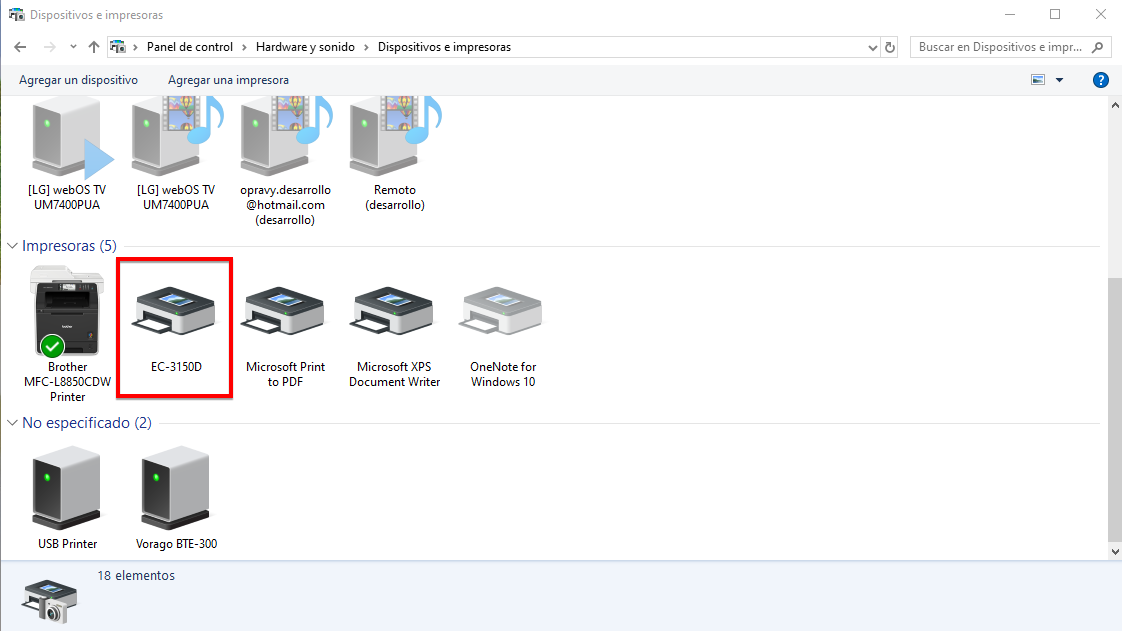Expand the chevron before Panel de control
Image resolution: width=1122 pixels, height=631 pixels.
[135, 47]
